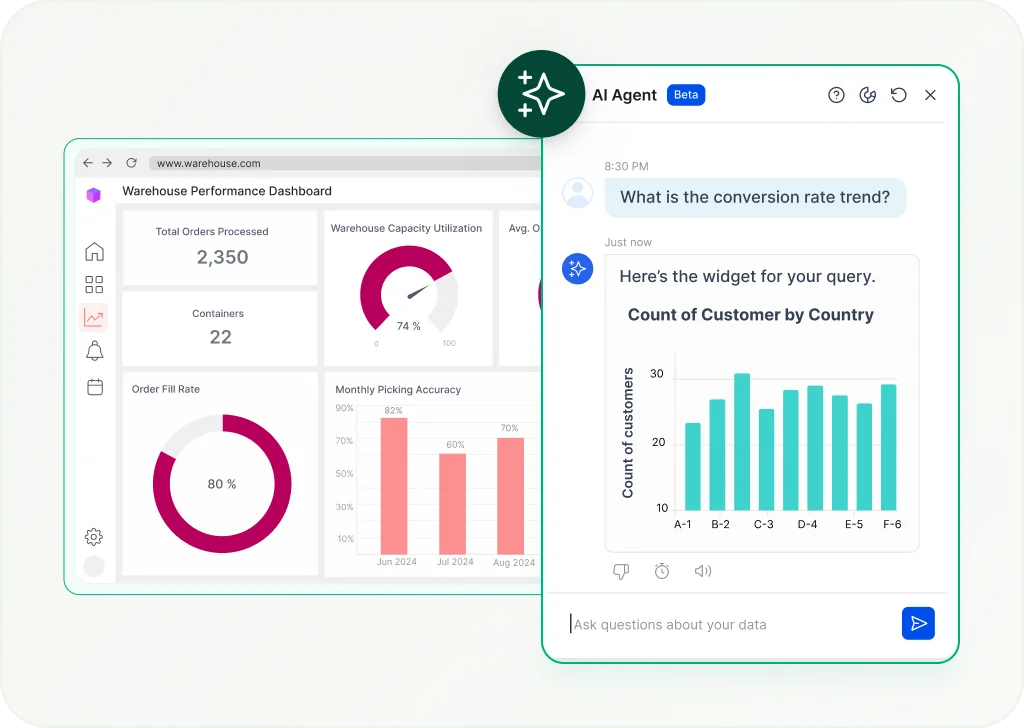Viewport: 1024px width, 728px height.
Task: Click the browser back arrow
Action: (88, 163)
